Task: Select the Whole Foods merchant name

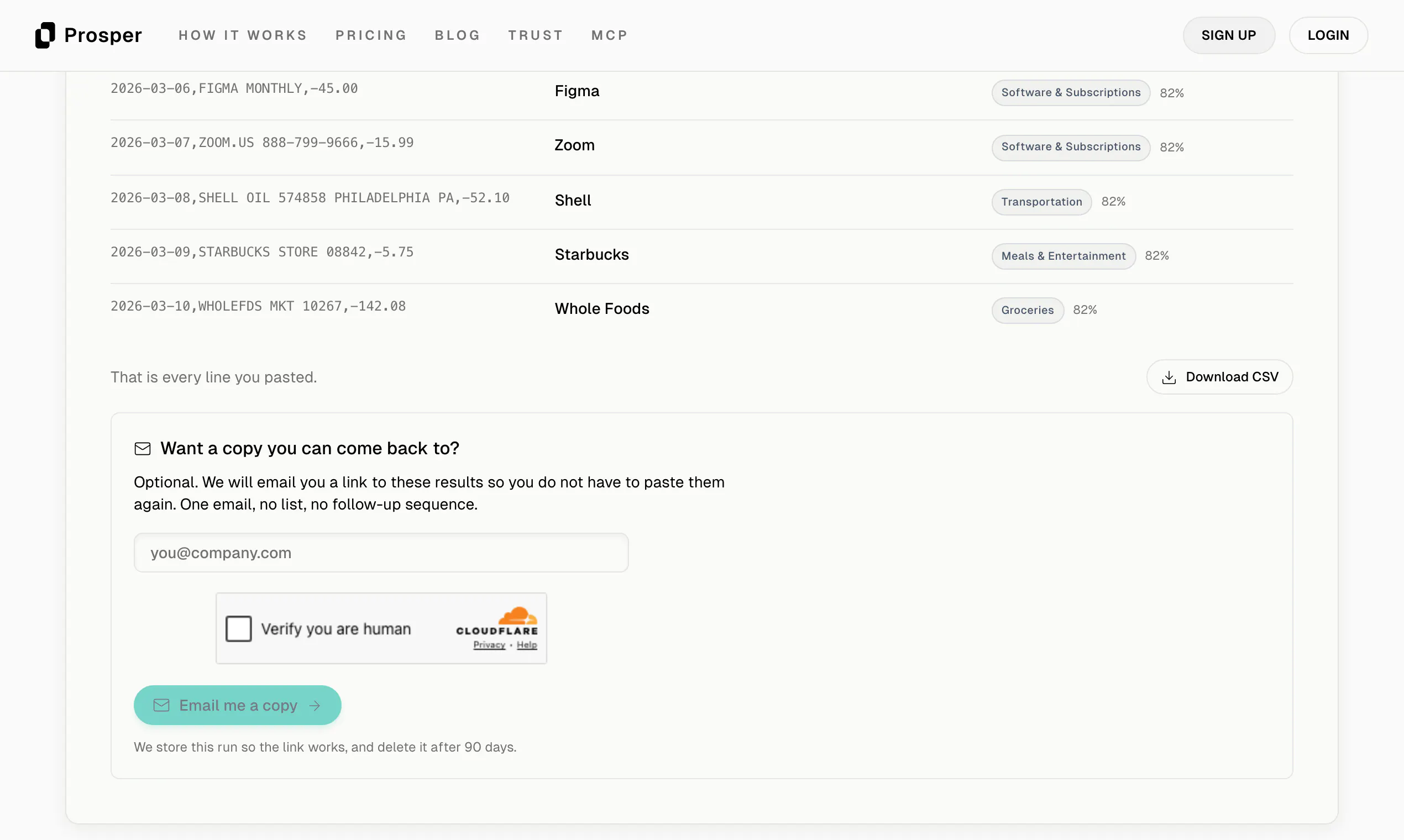Action: coord(602,309)
